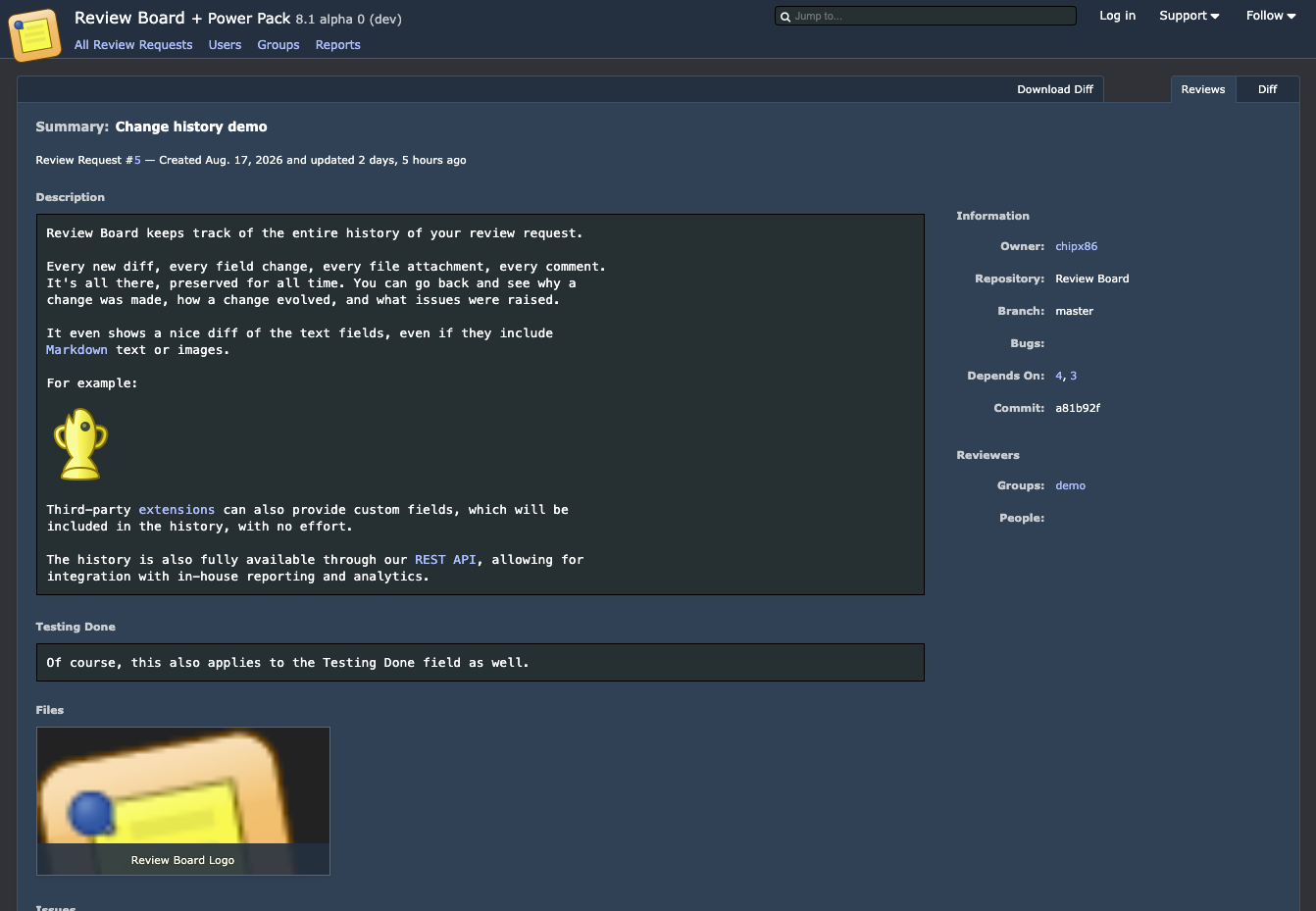Go to the Users page

(x=225, y=45)
